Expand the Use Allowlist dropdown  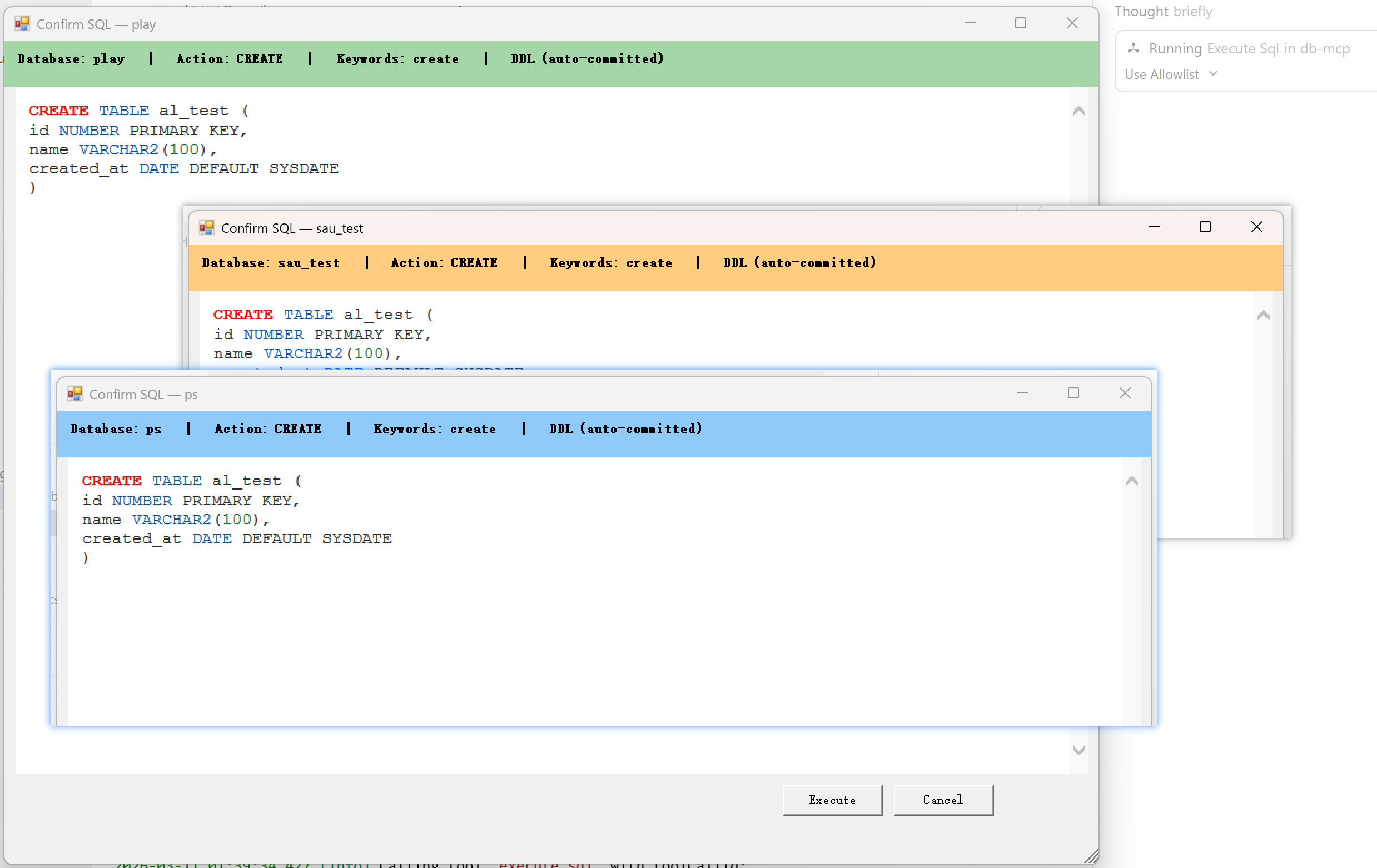coord(1170,74)
